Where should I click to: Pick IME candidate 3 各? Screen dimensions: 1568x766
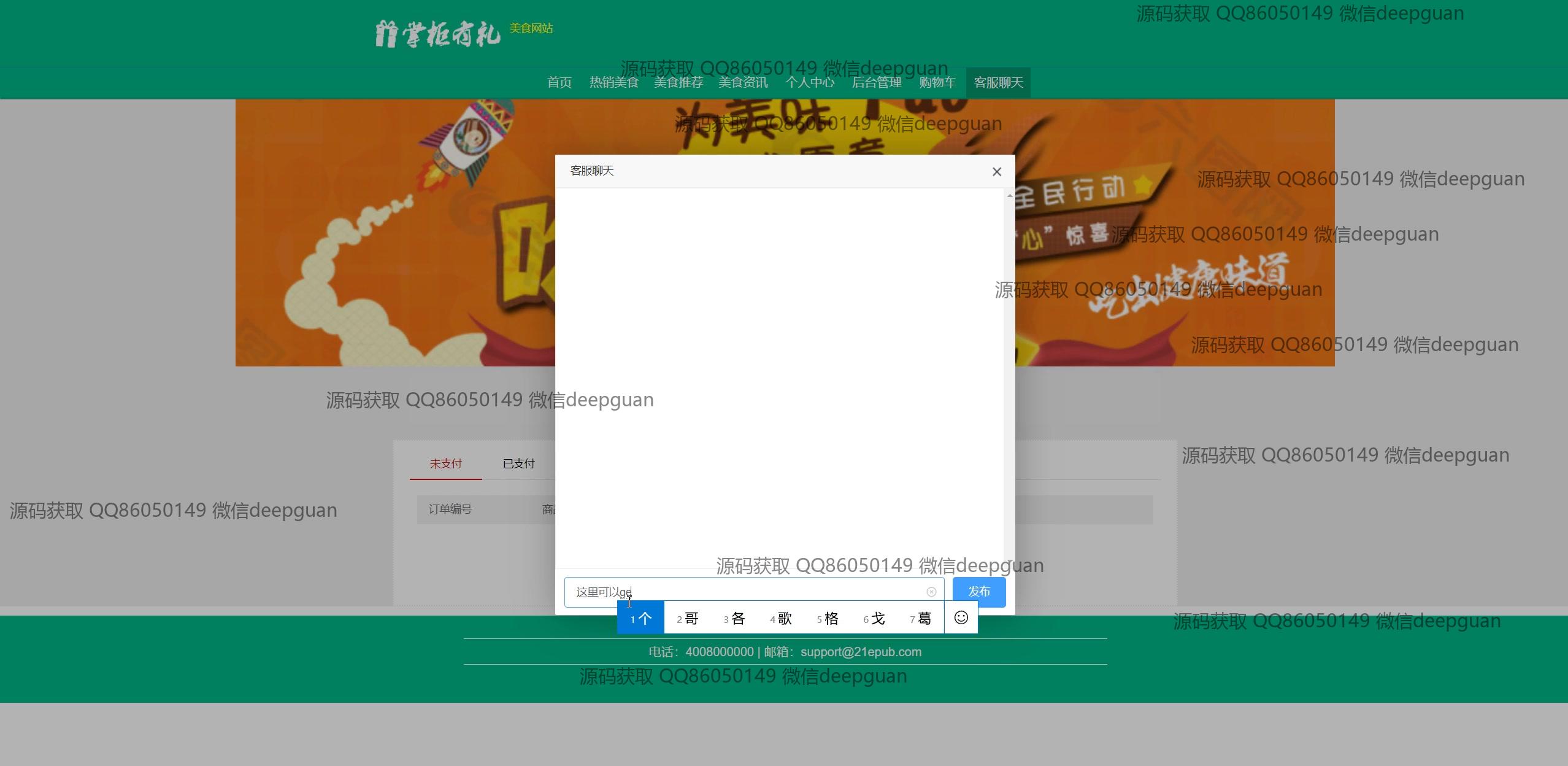[734, 618]
